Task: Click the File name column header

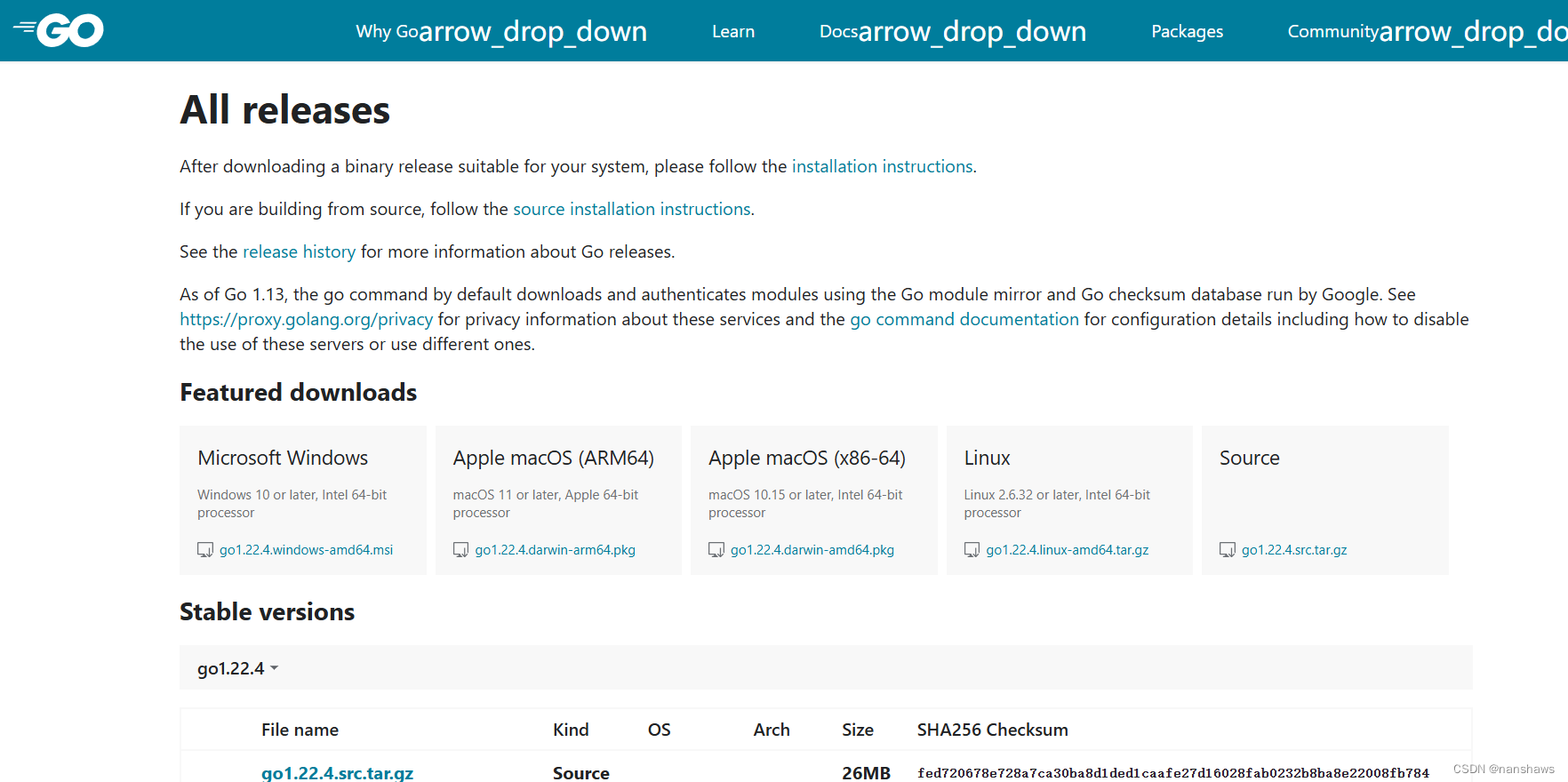Action: point(300,730)
